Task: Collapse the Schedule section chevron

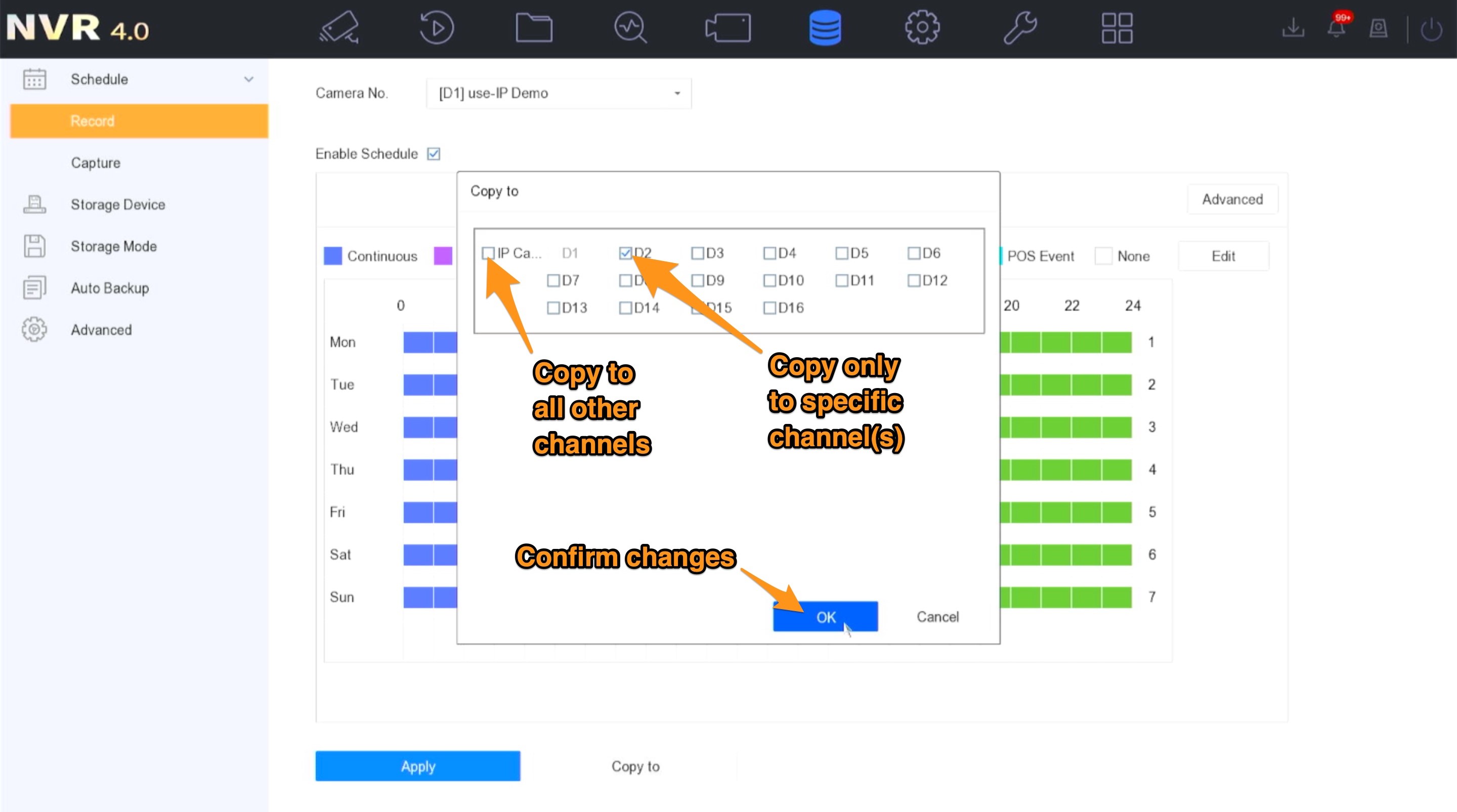Action: (249, 79)
